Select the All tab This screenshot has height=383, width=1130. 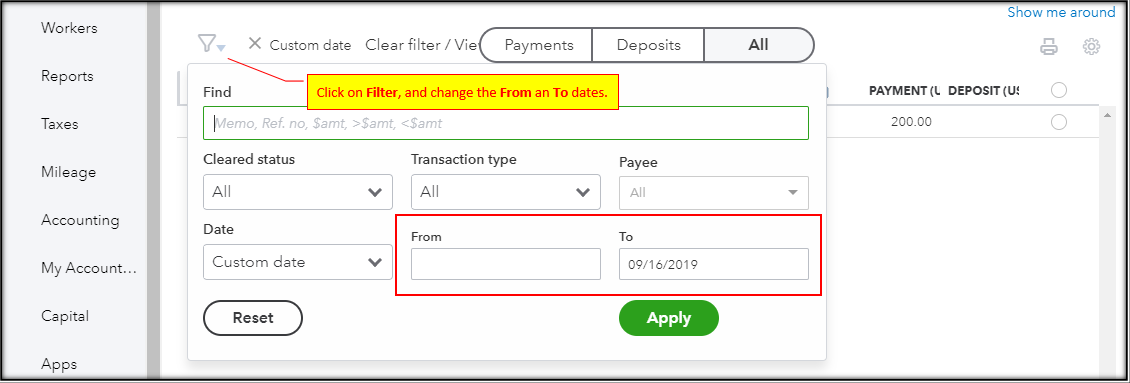point(758,45)
